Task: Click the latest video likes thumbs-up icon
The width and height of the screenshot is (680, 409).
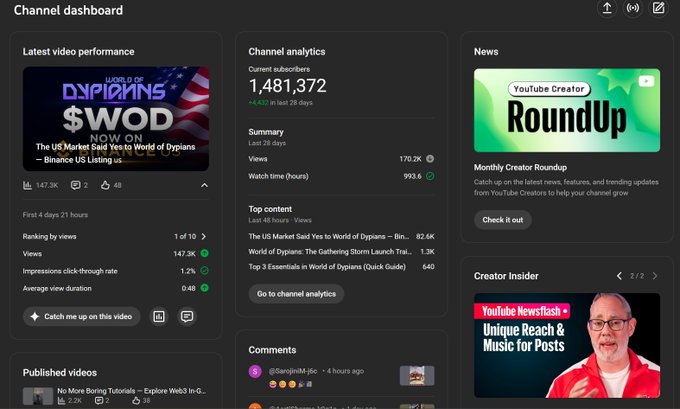Action: click(105, 185)
